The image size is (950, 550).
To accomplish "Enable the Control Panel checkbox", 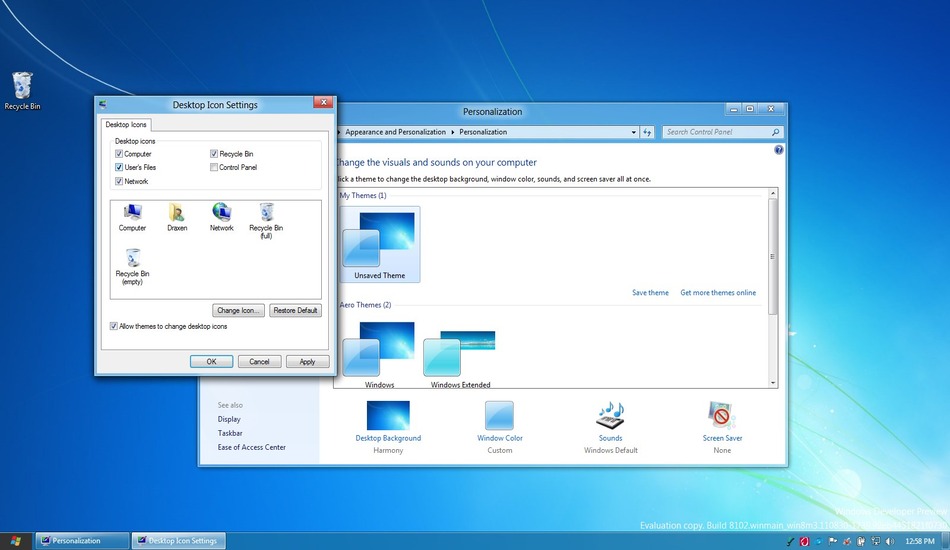I will click(214, 168).
